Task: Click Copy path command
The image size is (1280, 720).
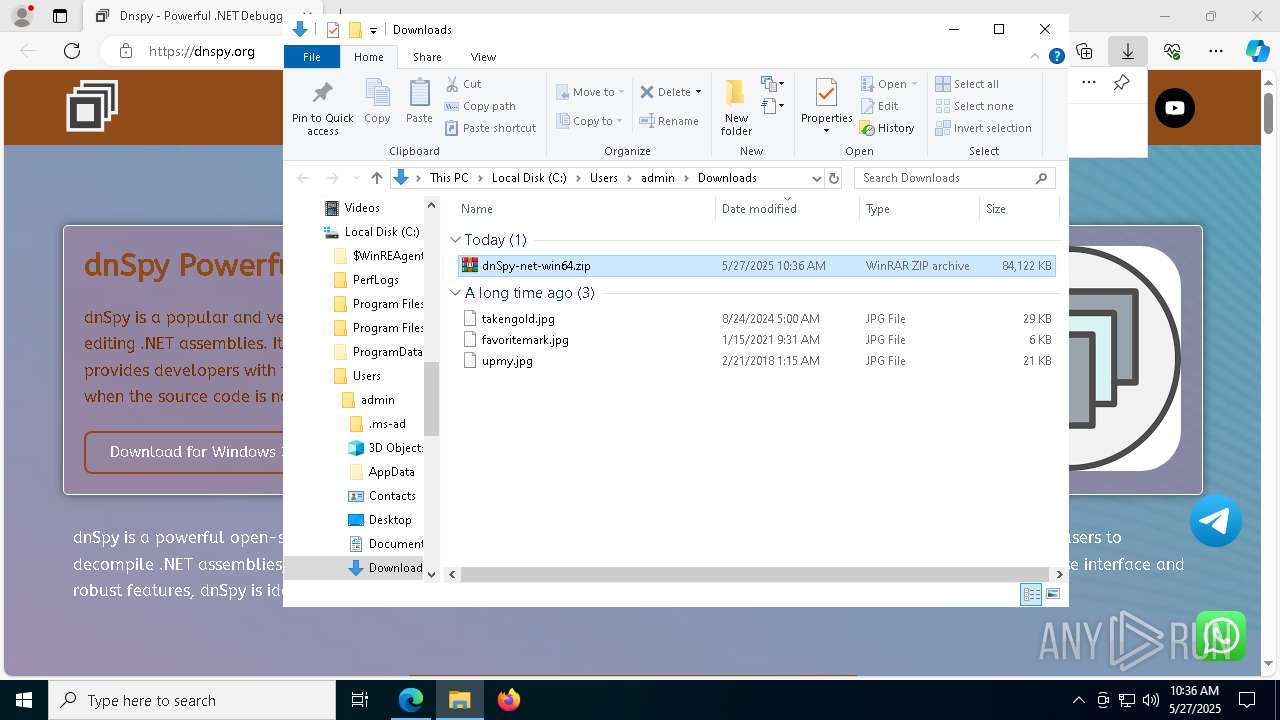Action: 480,106
